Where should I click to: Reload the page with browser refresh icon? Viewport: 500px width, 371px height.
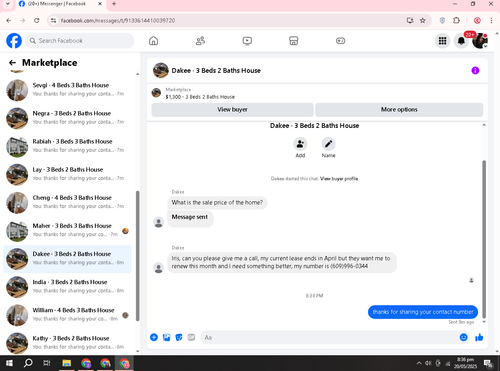point(37,20)
